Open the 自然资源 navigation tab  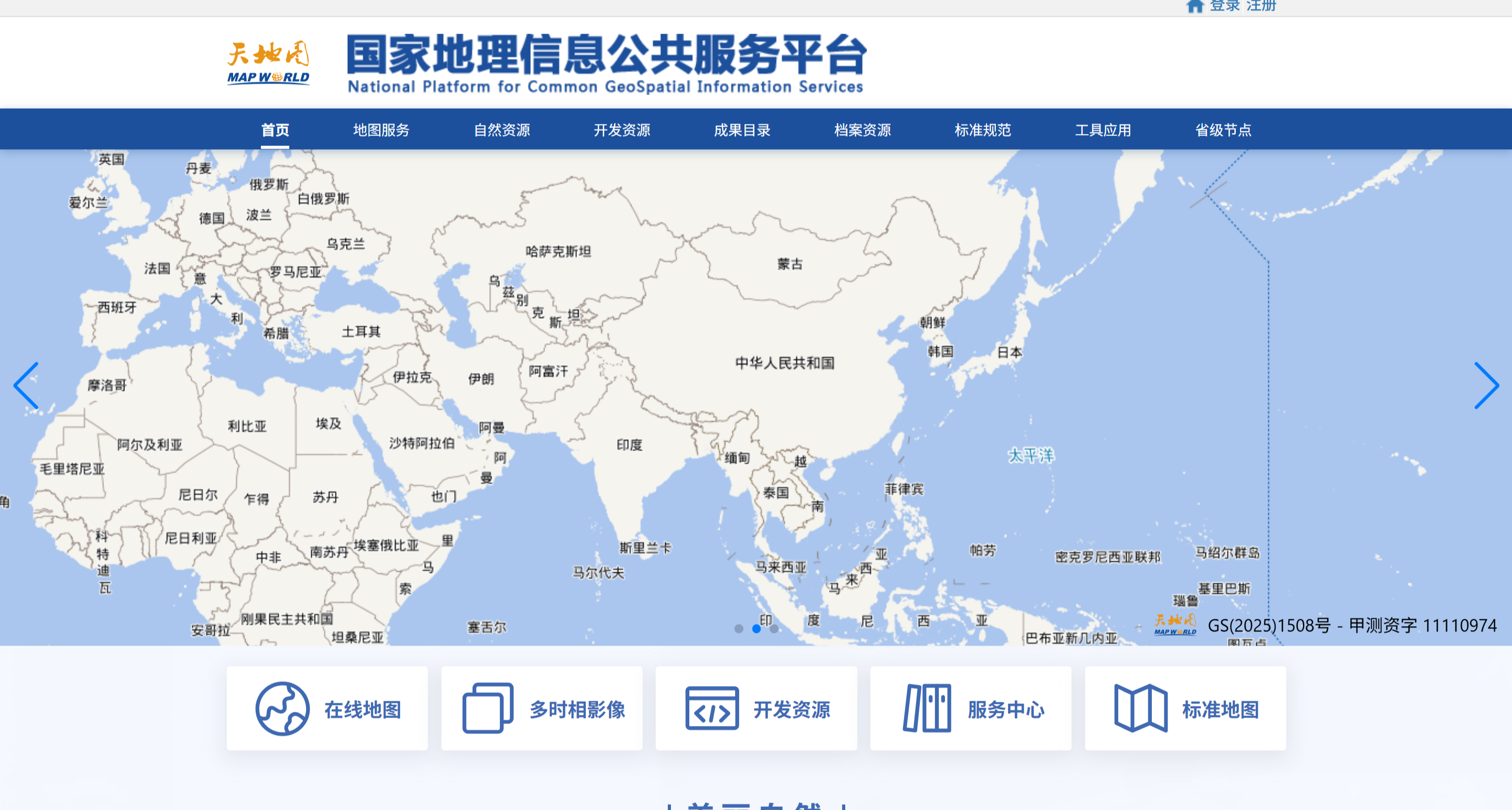(502, 130)
